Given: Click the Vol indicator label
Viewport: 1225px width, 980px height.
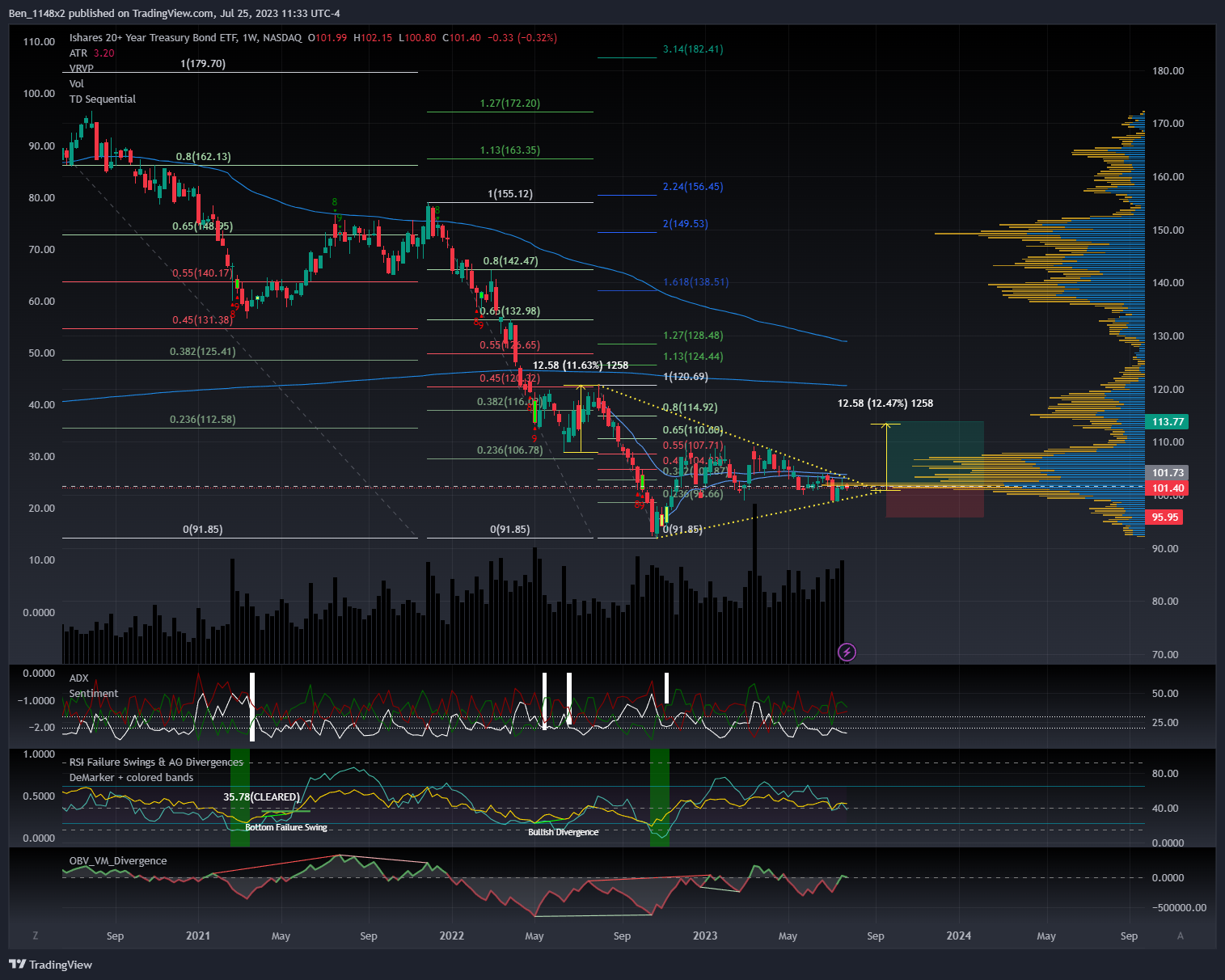Looking at the screenshot, I should [x=77, y=83].
